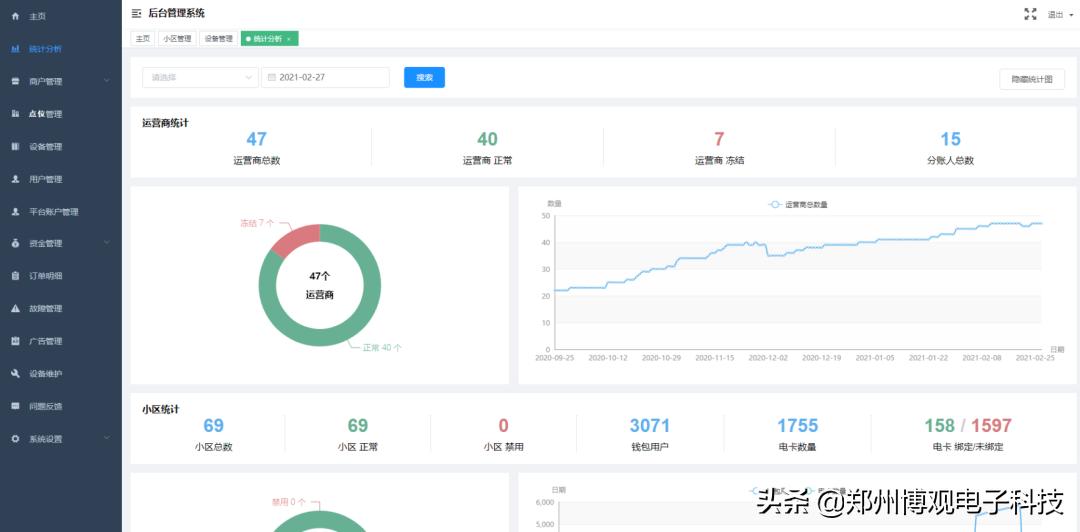Click the gear icon beside 系统设置
The image size is (1080, 532).
click(15, 438)
